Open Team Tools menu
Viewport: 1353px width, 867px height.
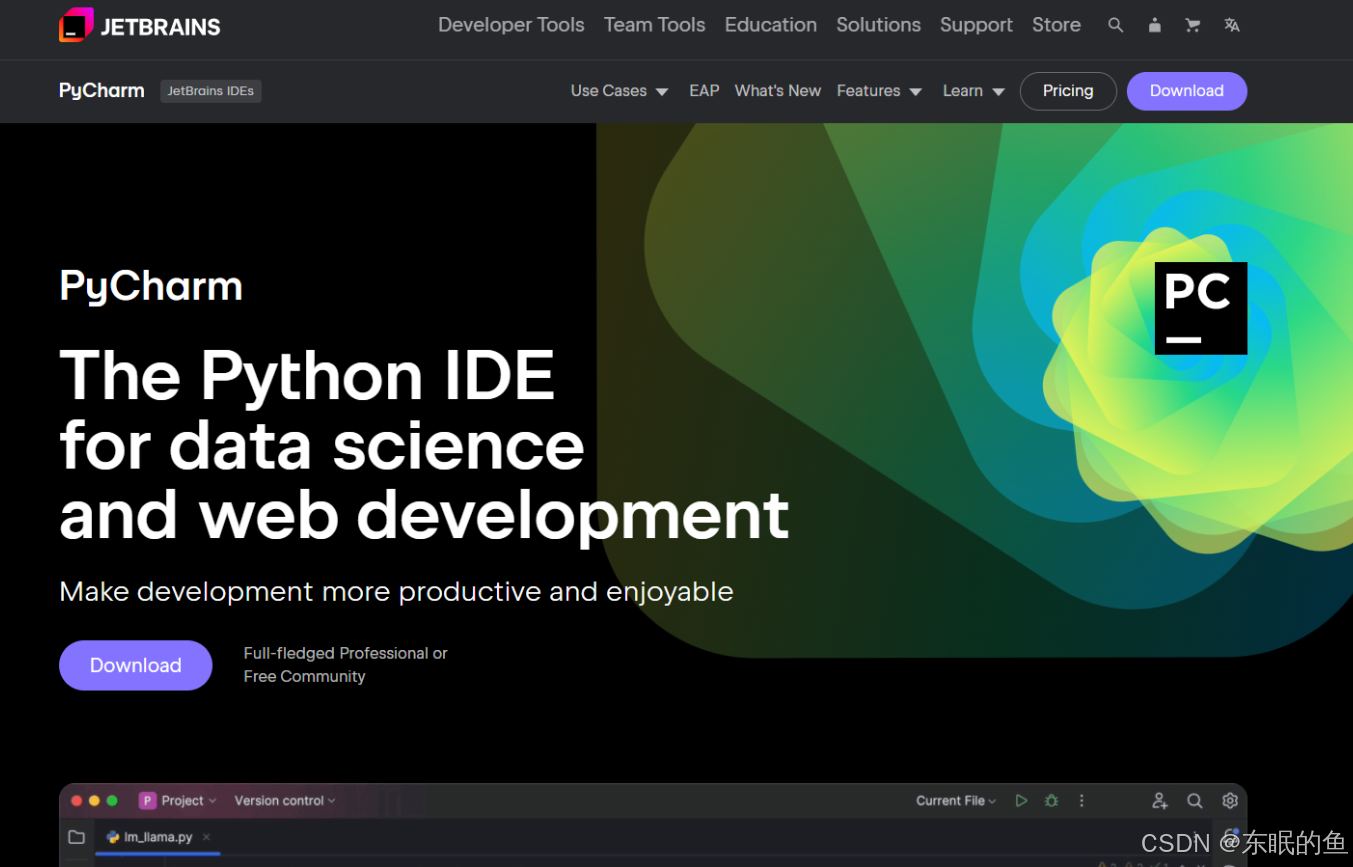(x=655, y=25)
